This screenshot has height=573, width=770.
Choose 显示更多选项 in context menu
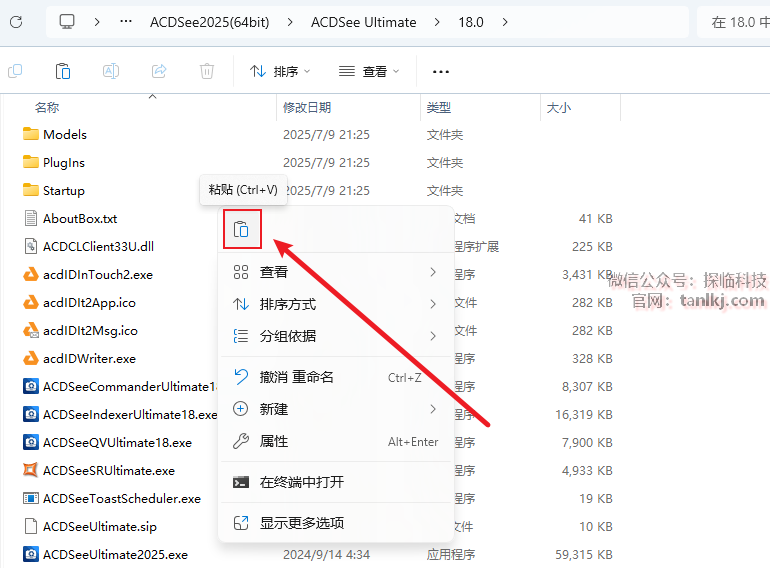[x=336, y=523]
